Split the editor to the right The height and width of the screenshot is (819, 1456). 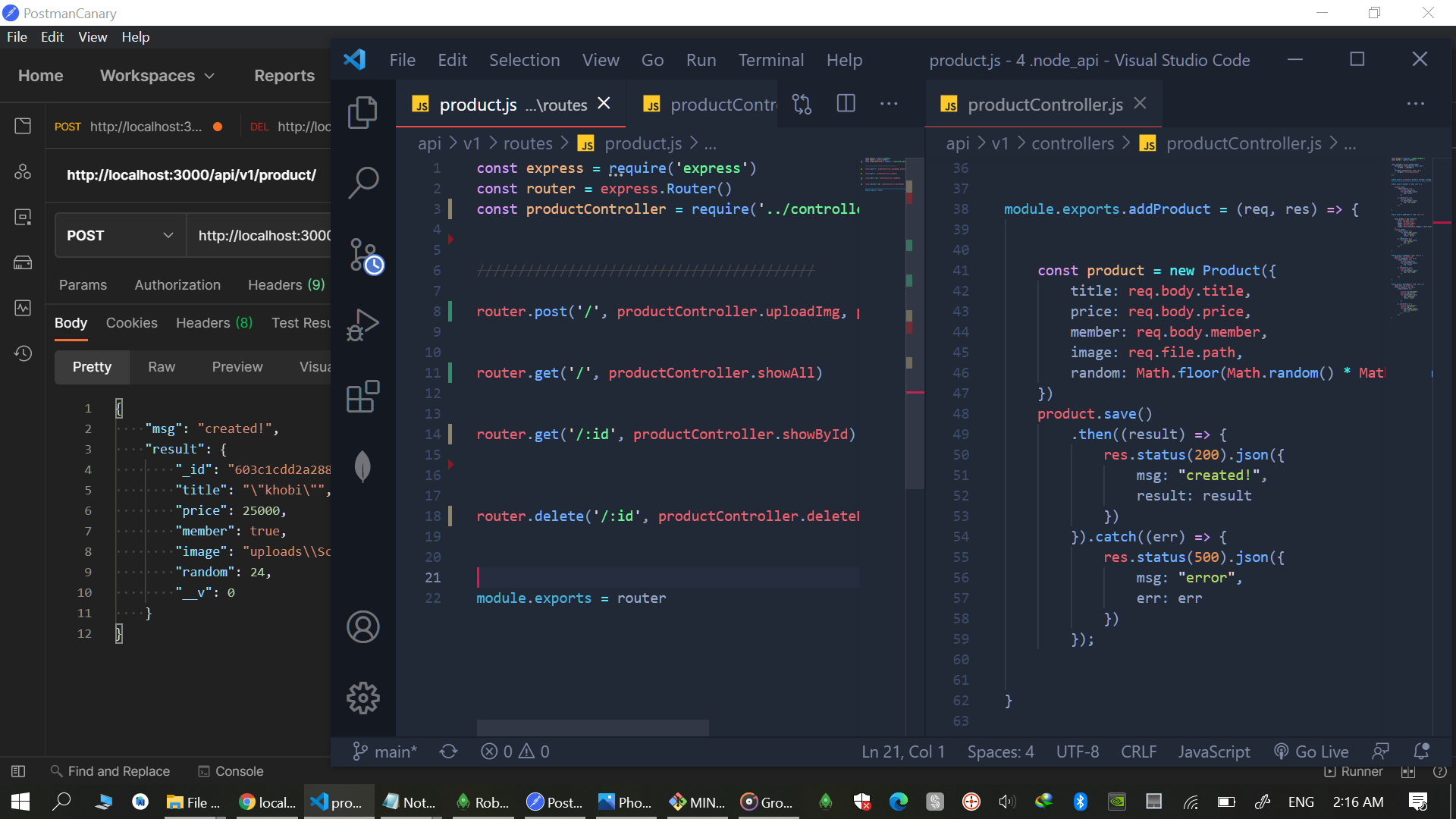tap(846, 104)
